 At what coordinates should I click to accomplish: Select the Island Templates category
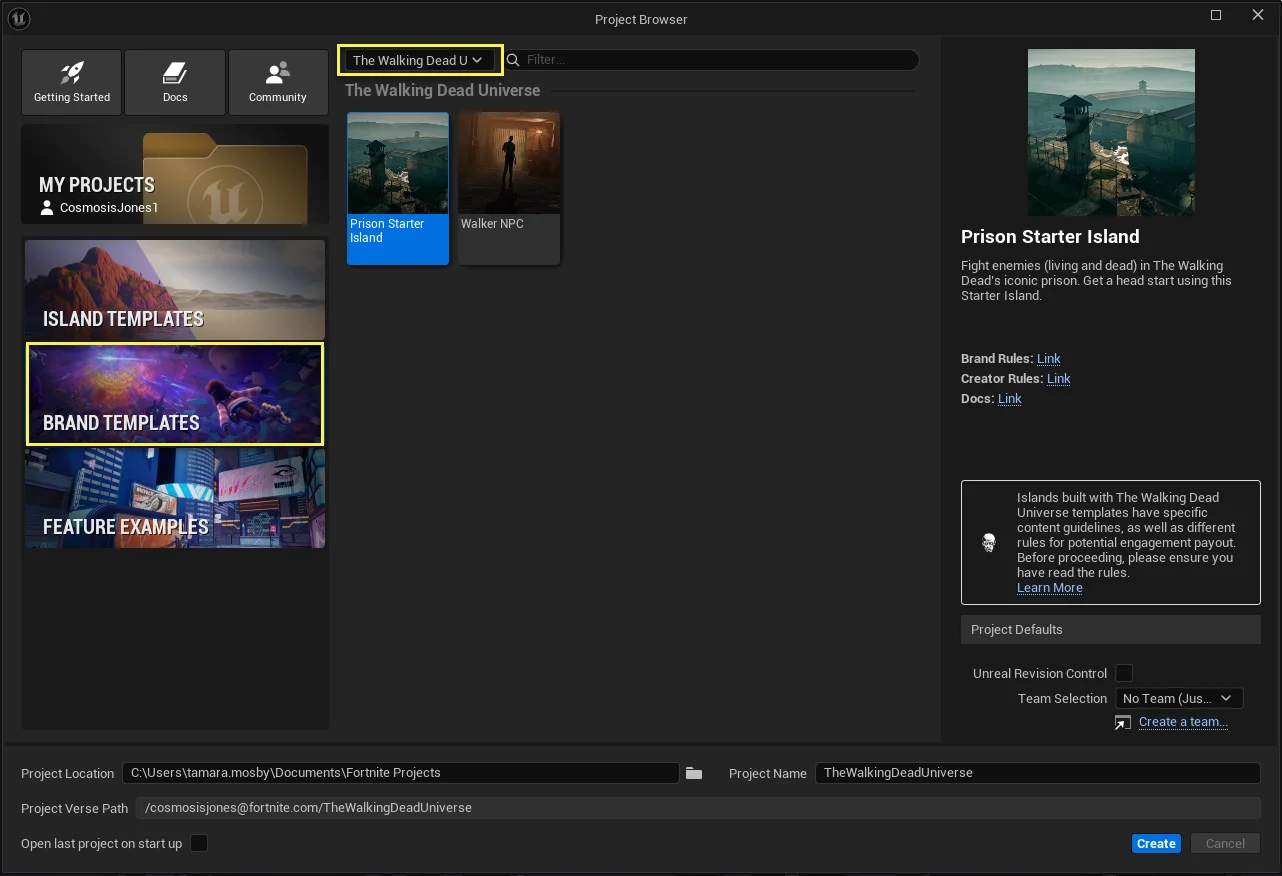click(x=175, y=289)
